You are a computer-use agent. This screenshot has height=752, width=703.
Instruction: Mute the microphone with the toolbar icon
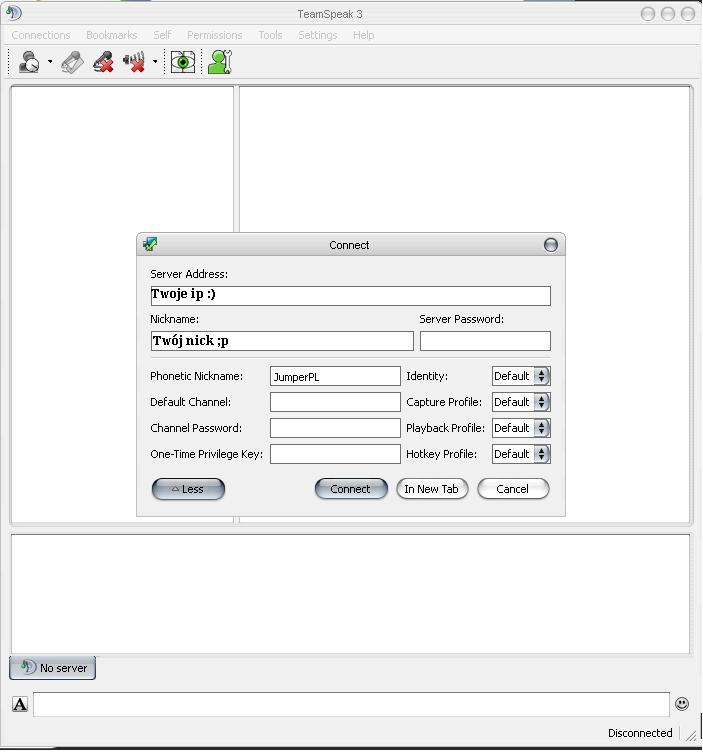pos(103,62)
